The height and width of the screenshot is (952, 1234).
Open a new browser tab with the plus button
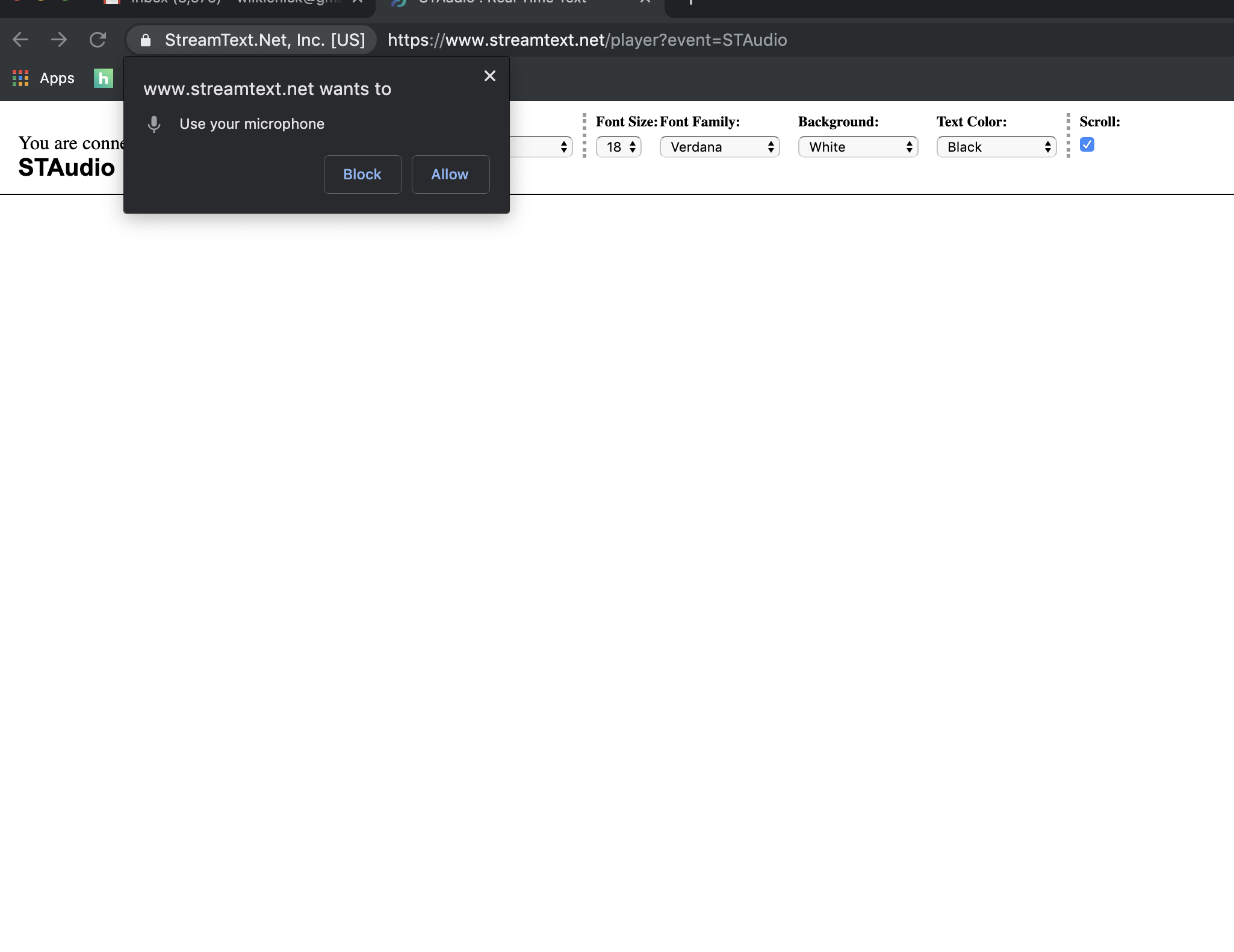(x=691, y=3)
